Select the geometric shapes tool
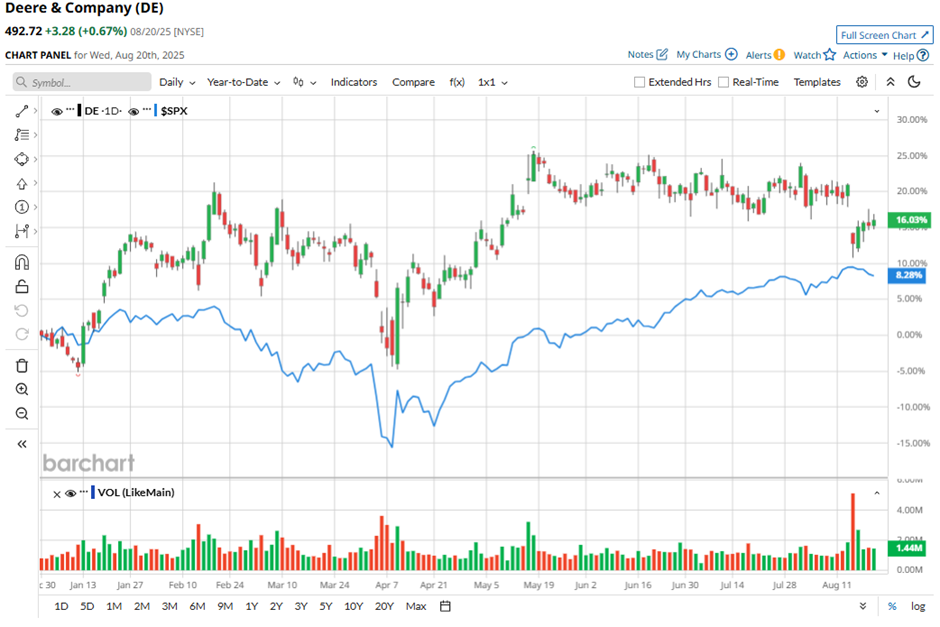The image size is (940, 627). pyautogui.click(x=22, y=159)
